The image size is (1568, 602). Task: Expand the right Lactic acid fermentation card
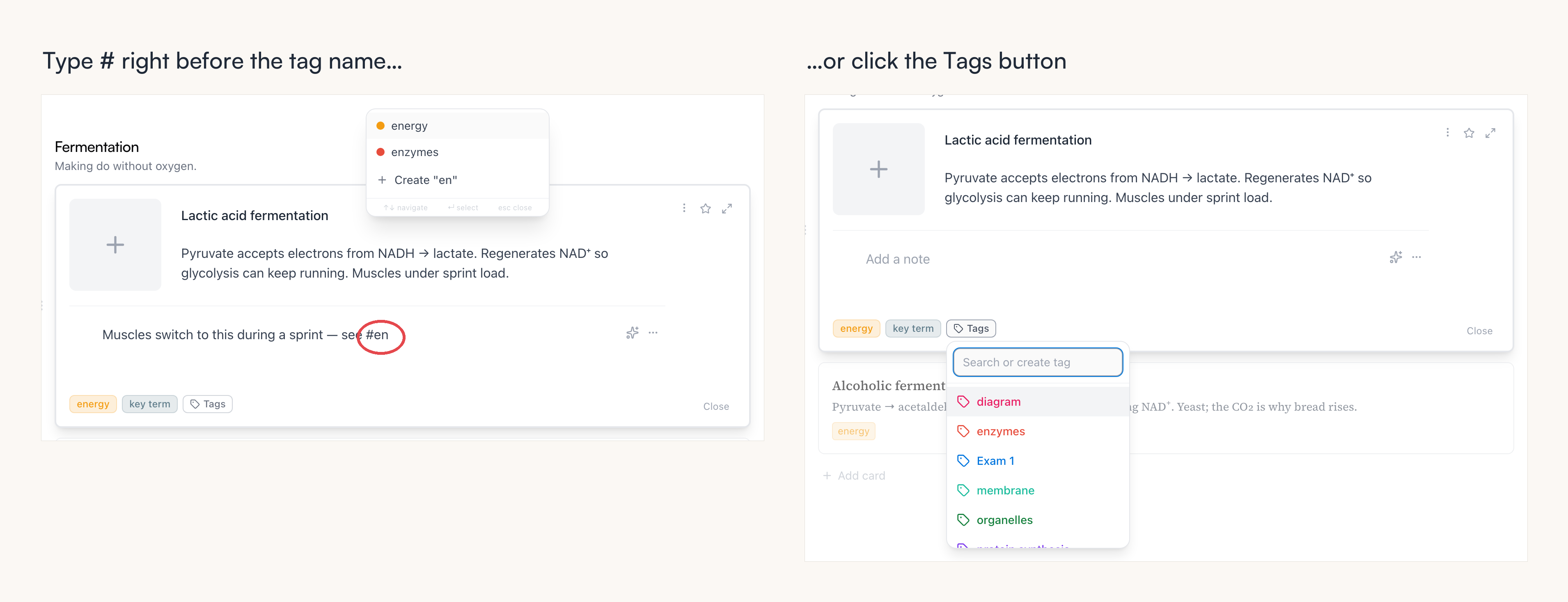[x=1490, y=133]
